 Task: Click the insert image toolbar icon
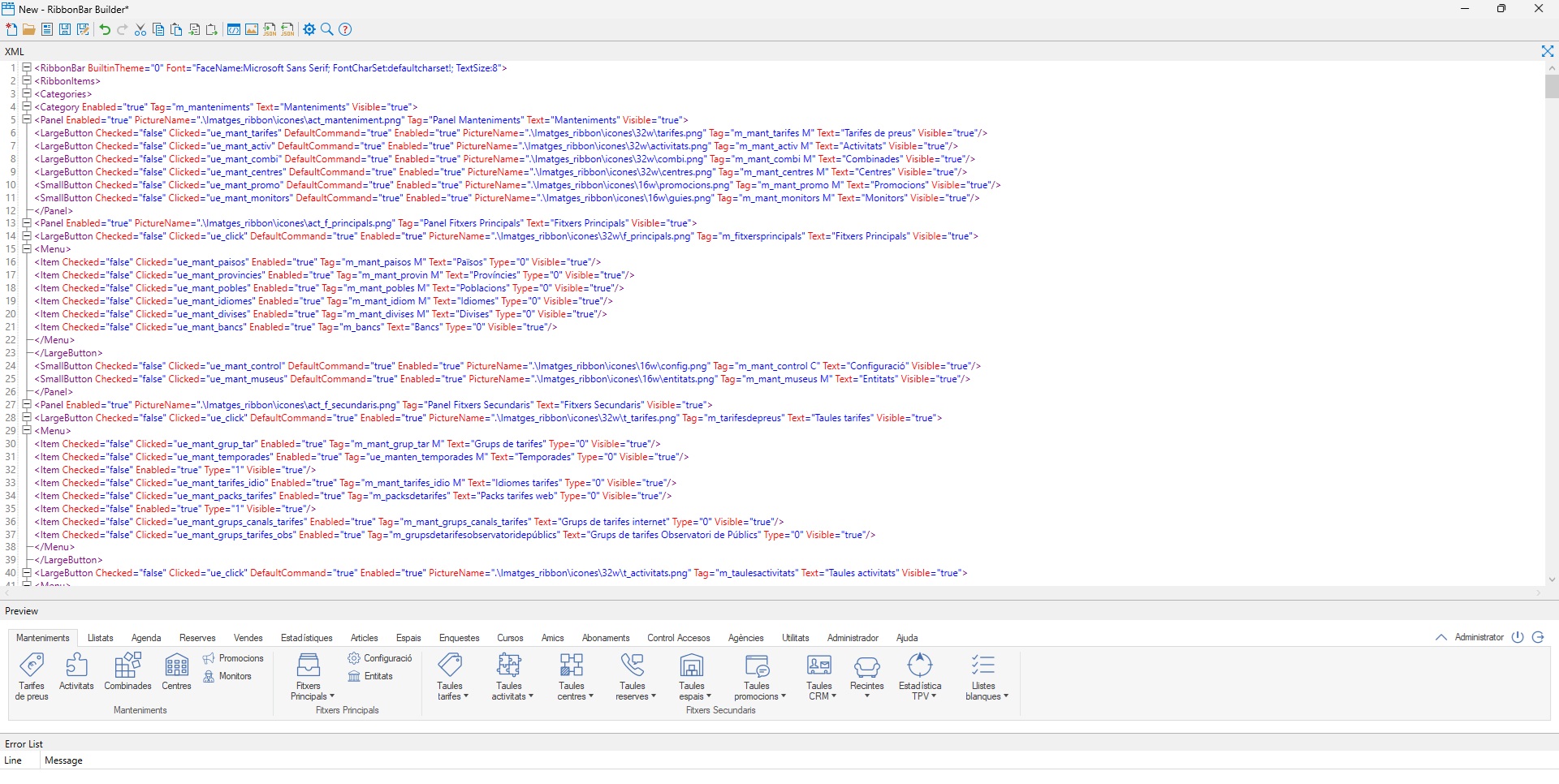[252, 29]
